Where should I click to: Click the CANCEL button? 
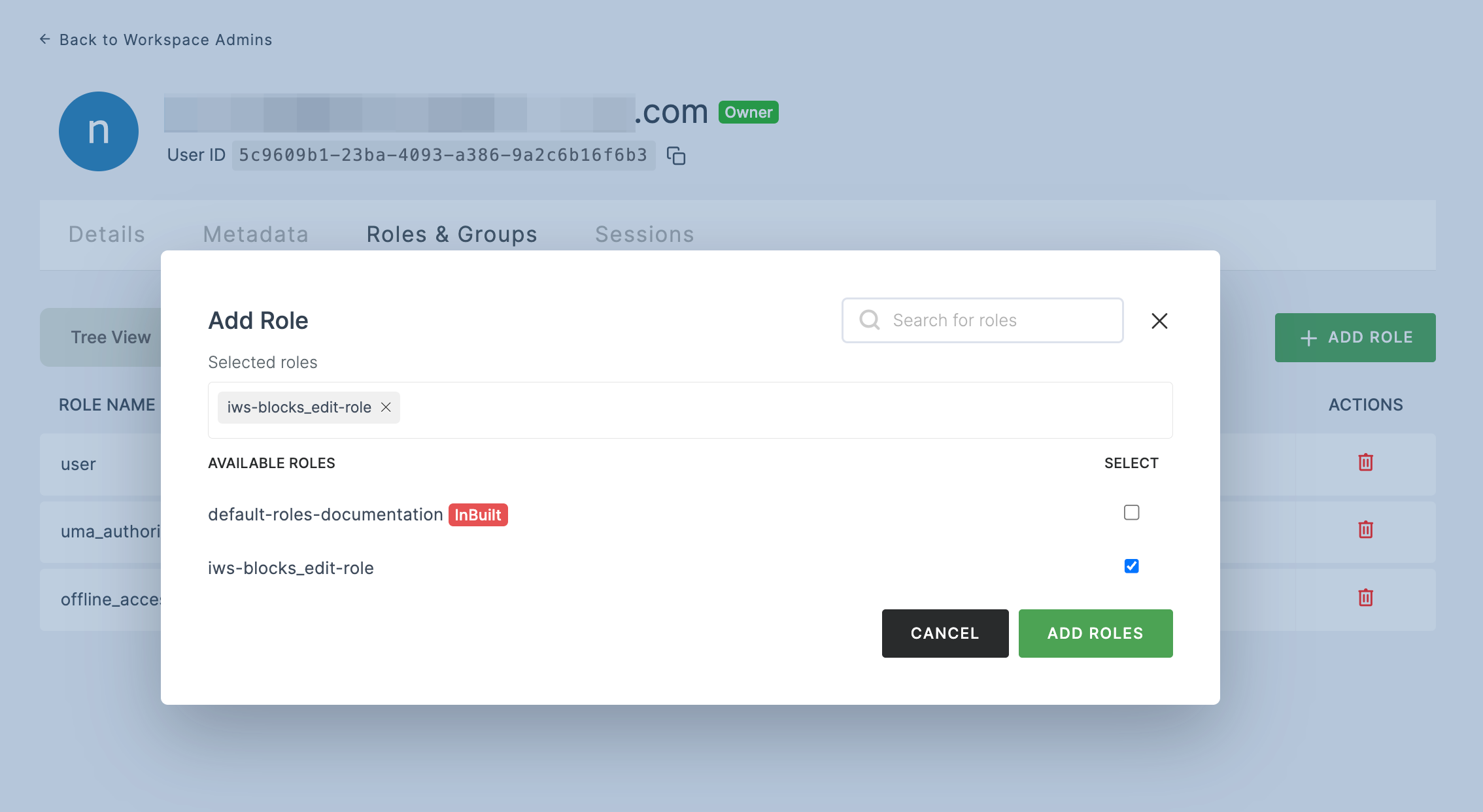point(945,633)
